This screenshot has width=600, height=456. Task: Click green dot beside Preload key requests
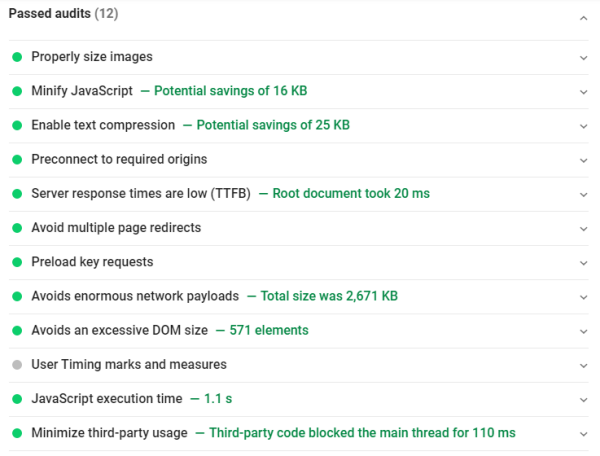coord(17,262)
